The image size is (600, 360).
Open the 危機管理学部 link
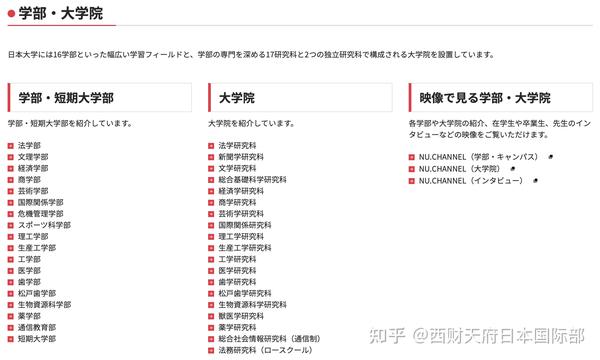click(41, 214)
